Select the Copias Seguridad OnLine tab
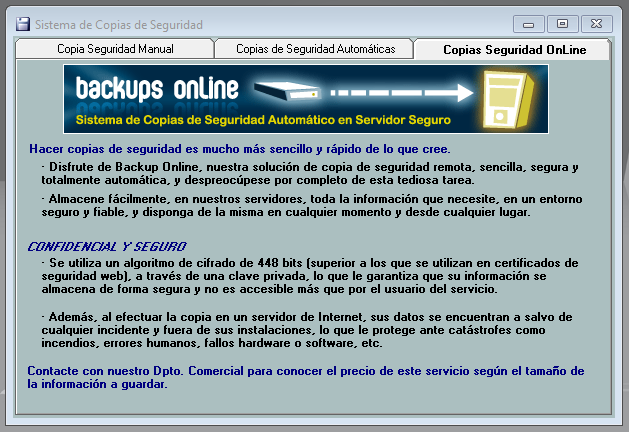Viewport: 629px width, 432px height. 514,49
